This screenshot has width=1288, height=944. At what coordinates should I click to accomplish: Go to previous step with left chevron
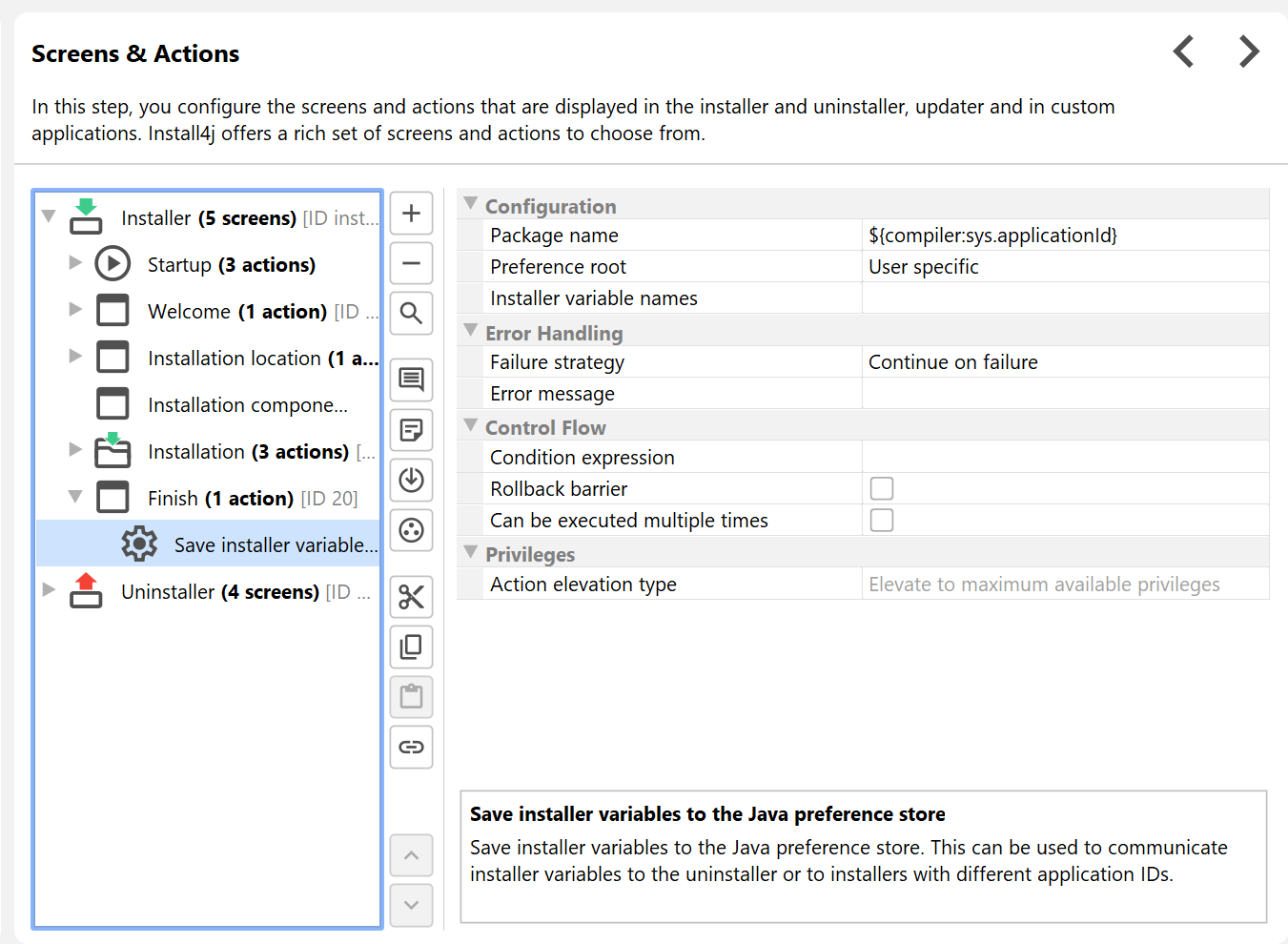[1183, 51]
